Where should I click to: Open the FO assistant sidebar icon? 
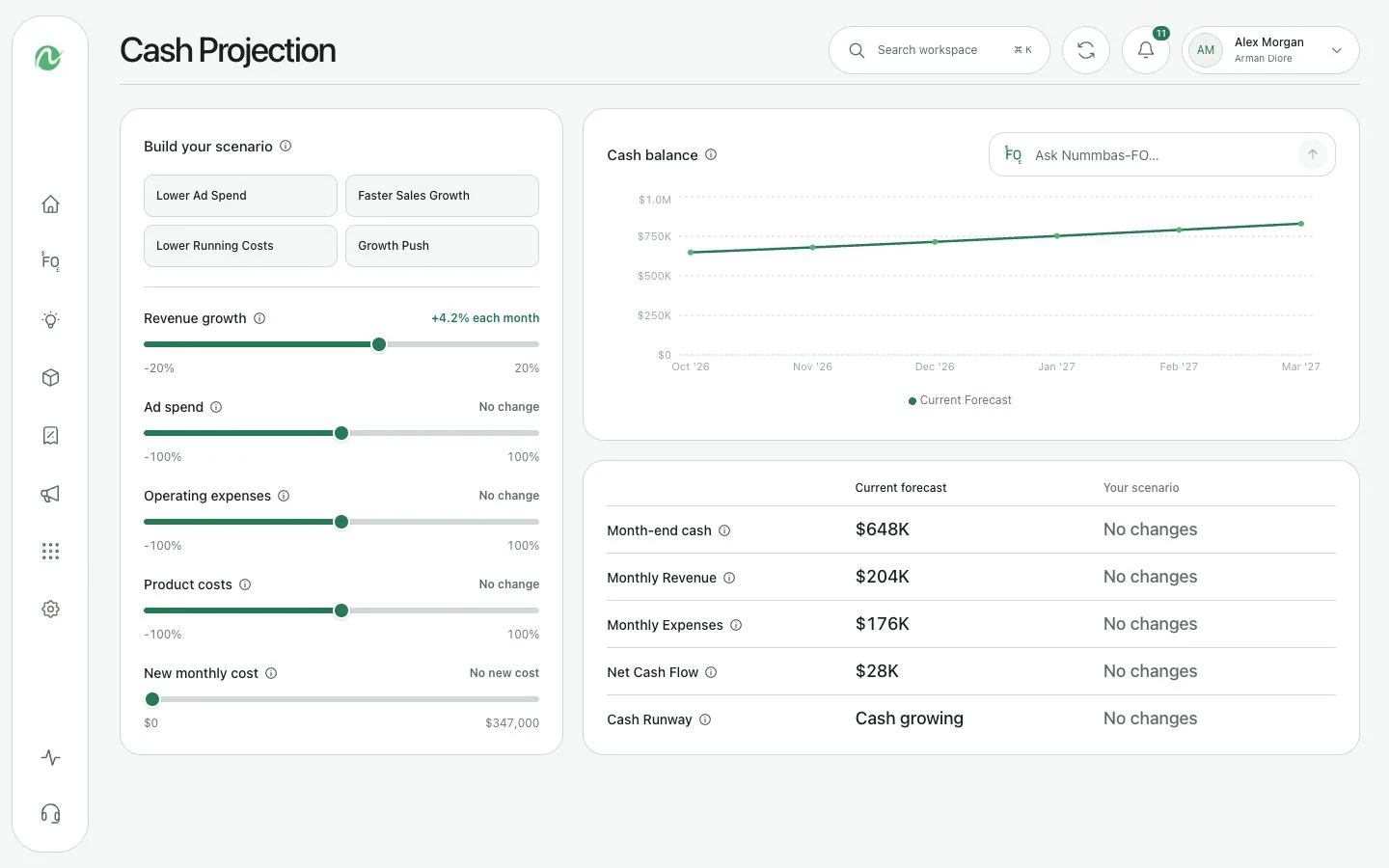click(x=51, y=261)
